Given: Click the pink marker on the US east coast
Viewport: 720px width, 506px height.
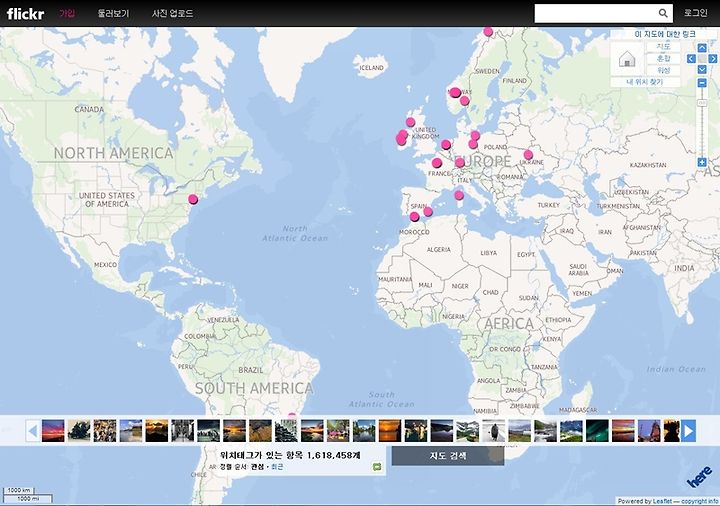Looking at the screenshot, I should click(193, 199).
